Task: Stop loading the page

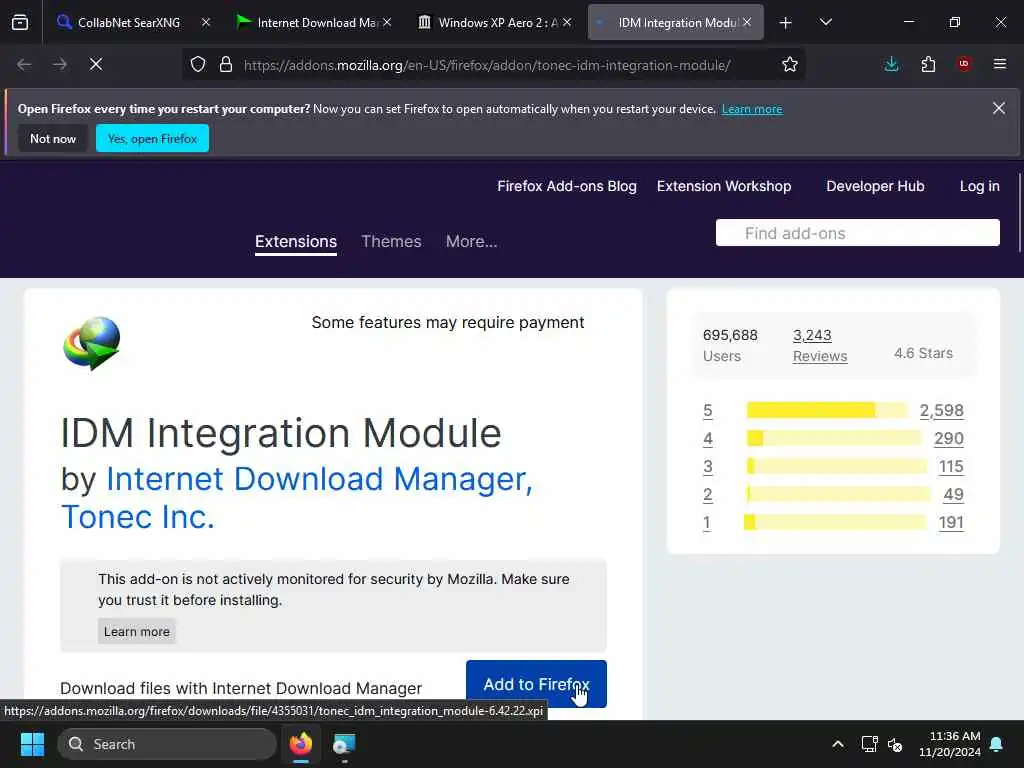Action: tap(96, 64)
